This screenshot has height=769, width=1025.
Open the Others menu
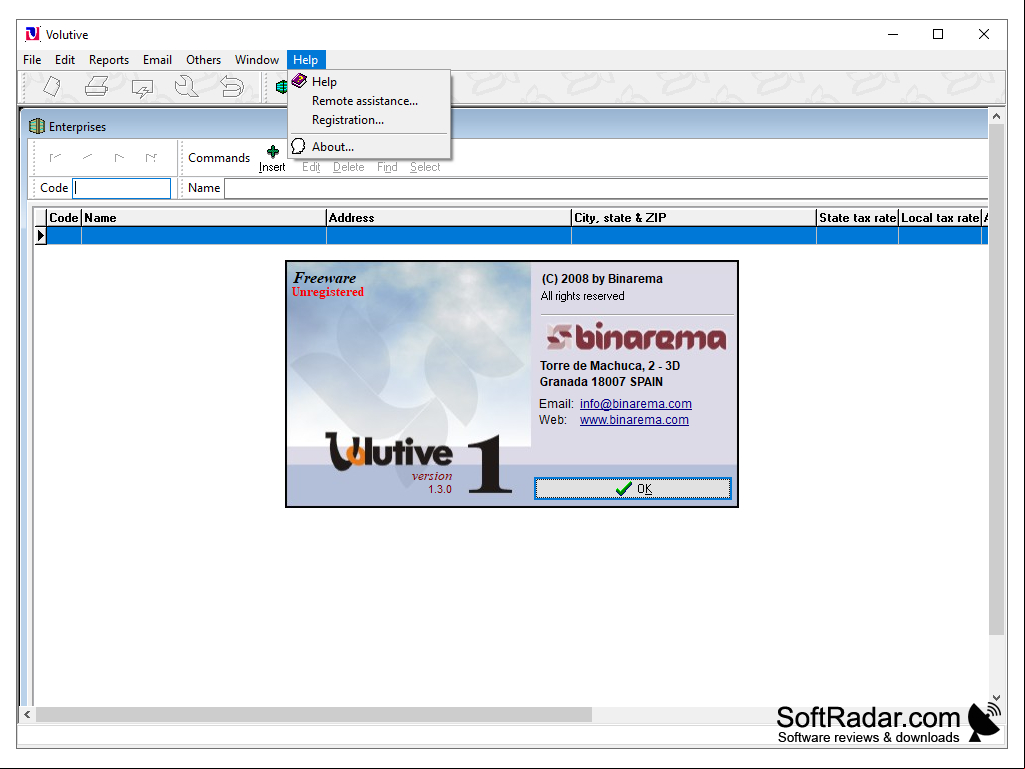coord(203,60)
